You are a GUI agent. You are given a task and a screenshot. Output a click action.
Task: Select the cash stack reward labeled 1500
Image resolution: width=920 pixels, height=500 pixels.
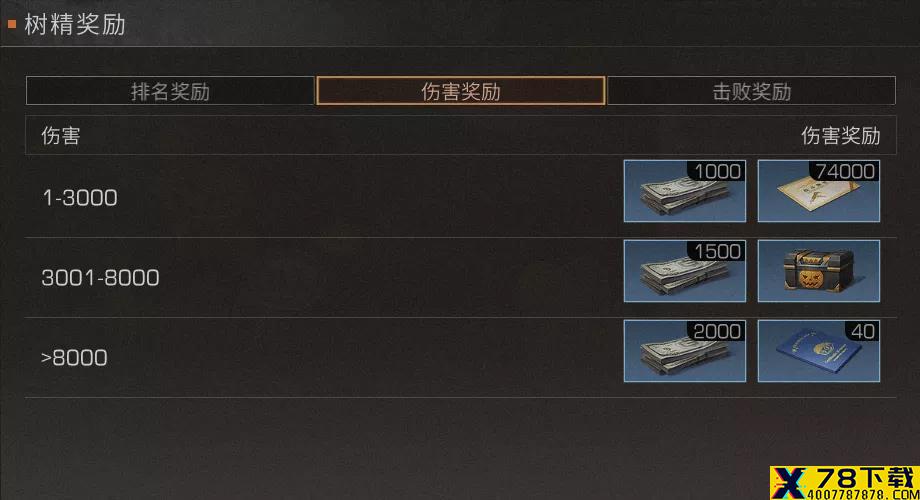click(x=685, y=271)
